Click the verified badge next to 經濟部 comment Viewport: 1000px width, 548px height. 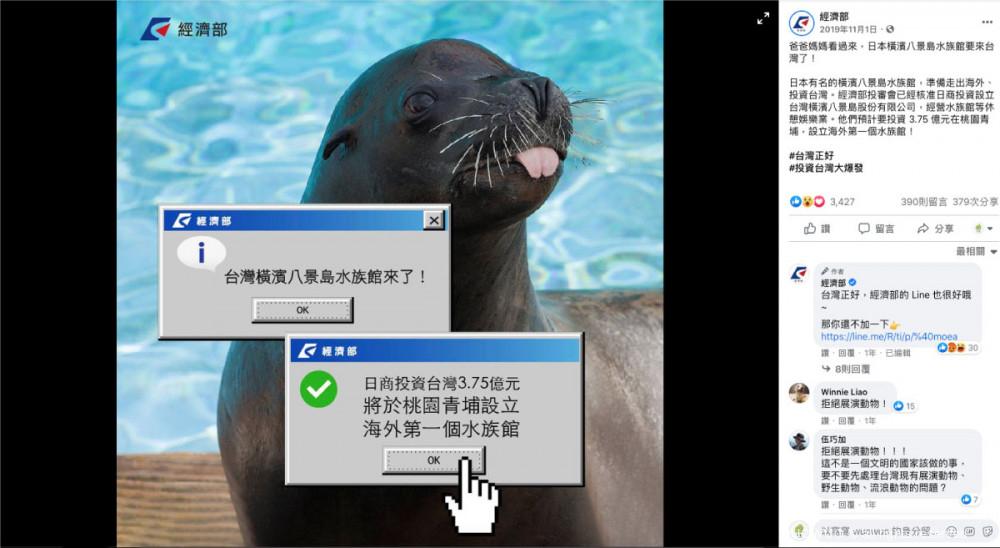point(852,283)
